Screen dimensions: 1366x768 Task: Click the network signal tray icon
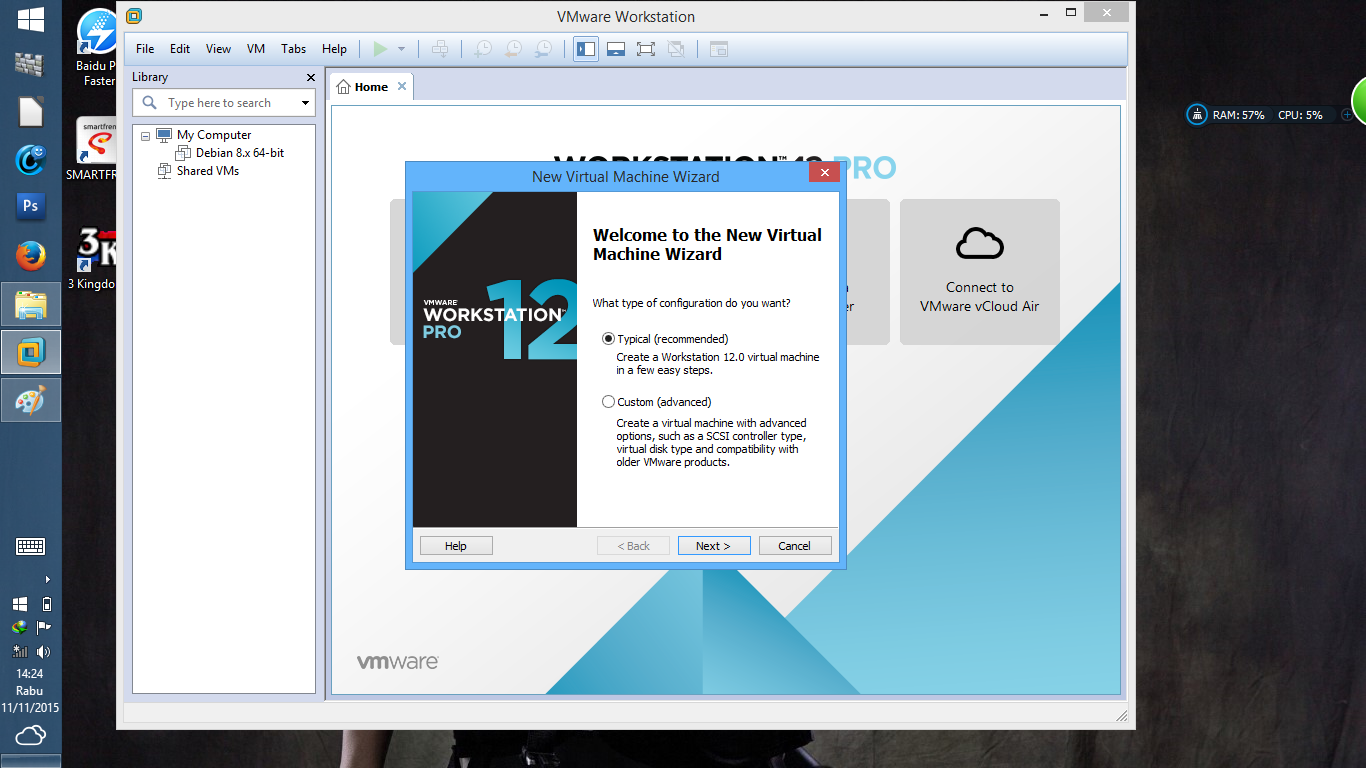click(x=20, y=652)
